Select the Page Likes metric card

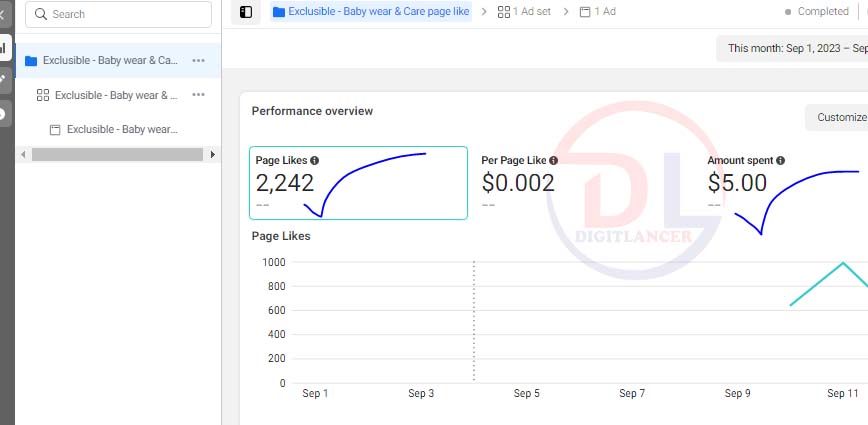pyautogui.click(x=358, y=183)
